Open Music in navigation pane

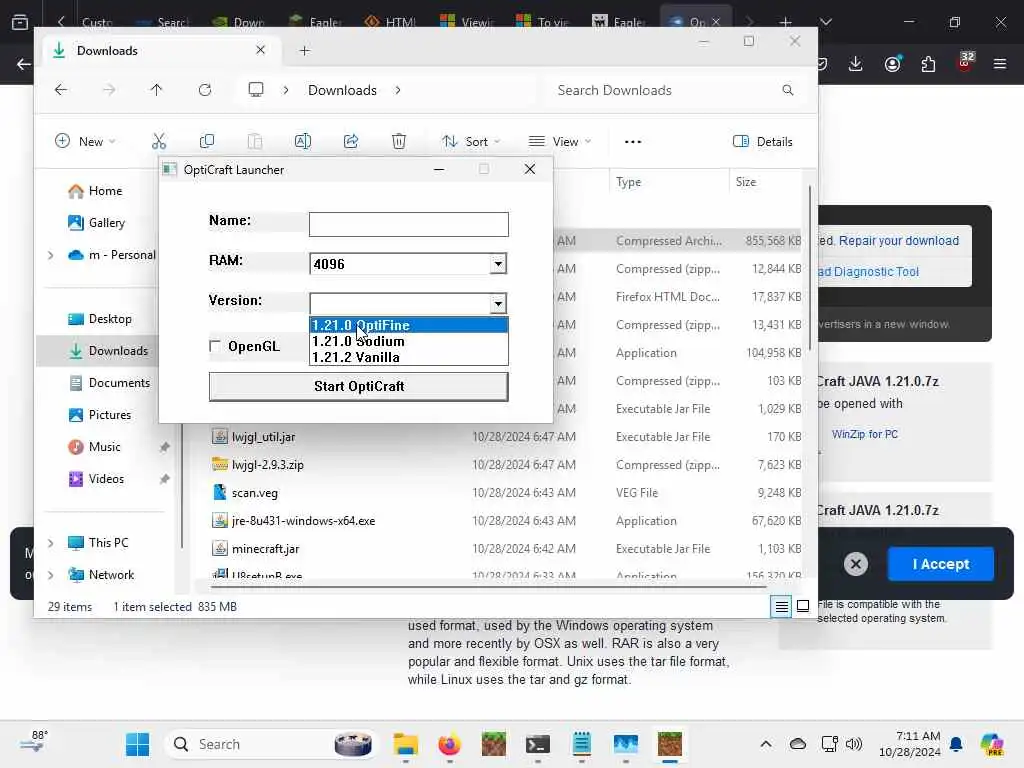pos(94,447)
